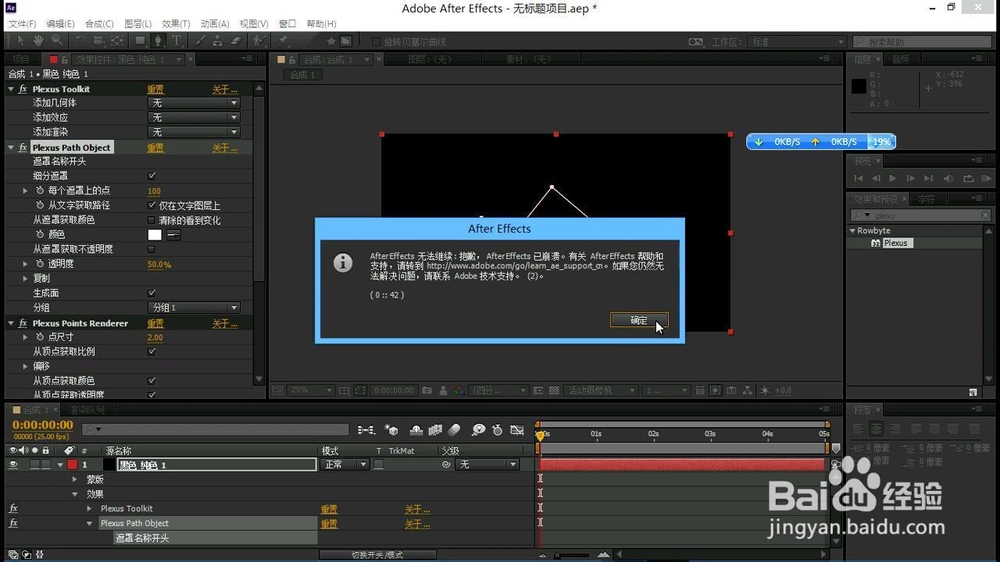Open the parent 无 dropdown in timeline
Viewport: 1000px width, 562px height.
pos(487,465)
